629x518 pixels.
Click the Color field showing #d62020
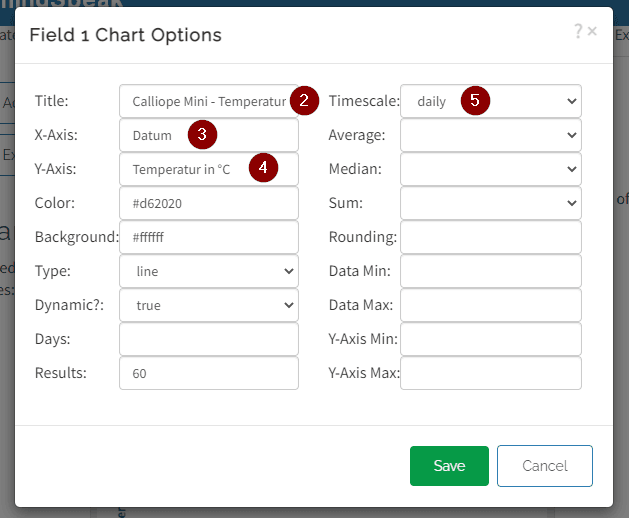coord(208,203)
